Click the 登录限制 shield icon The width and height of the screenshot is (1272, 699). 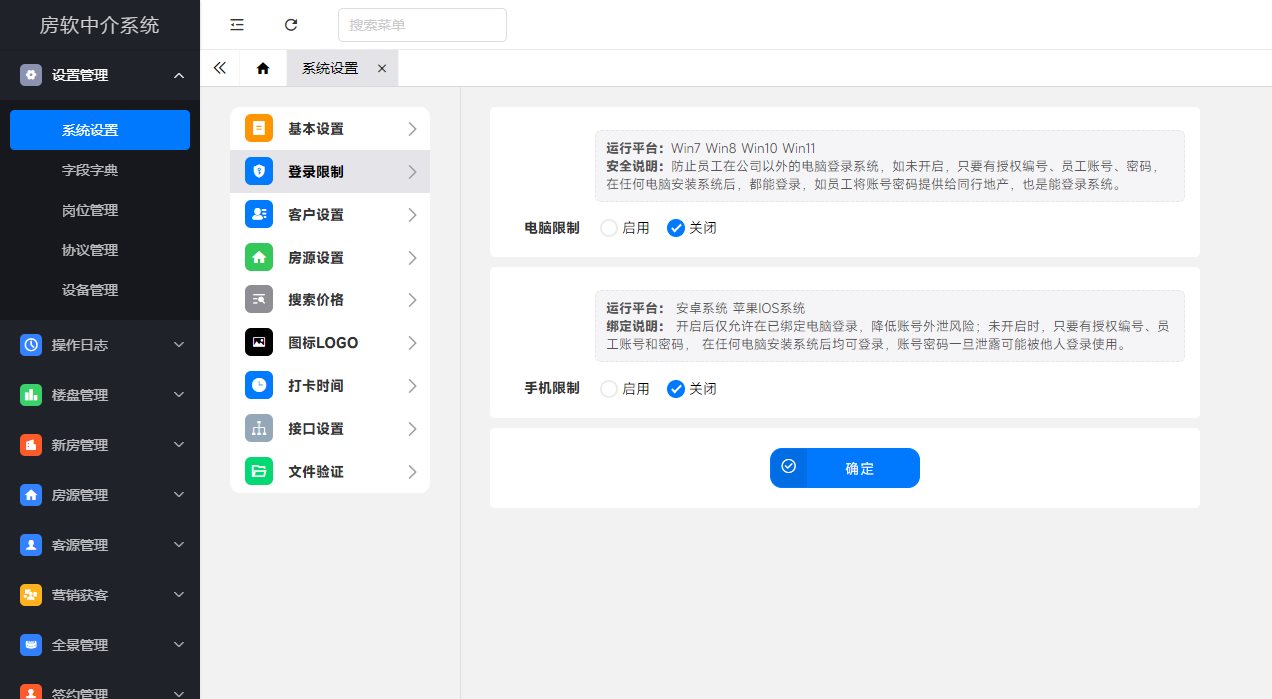(259, 171)
